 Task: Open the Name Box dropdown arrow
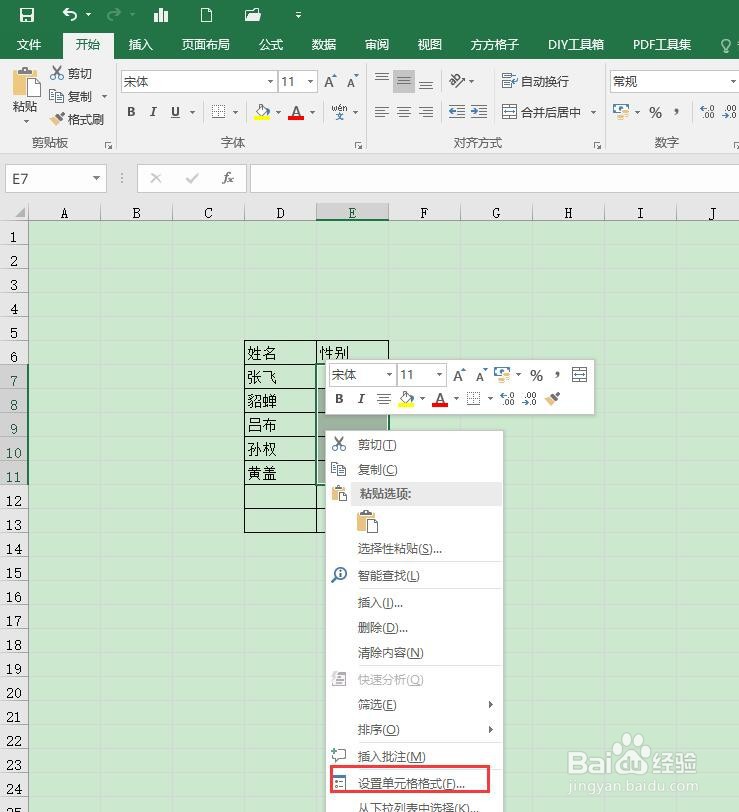96,178
